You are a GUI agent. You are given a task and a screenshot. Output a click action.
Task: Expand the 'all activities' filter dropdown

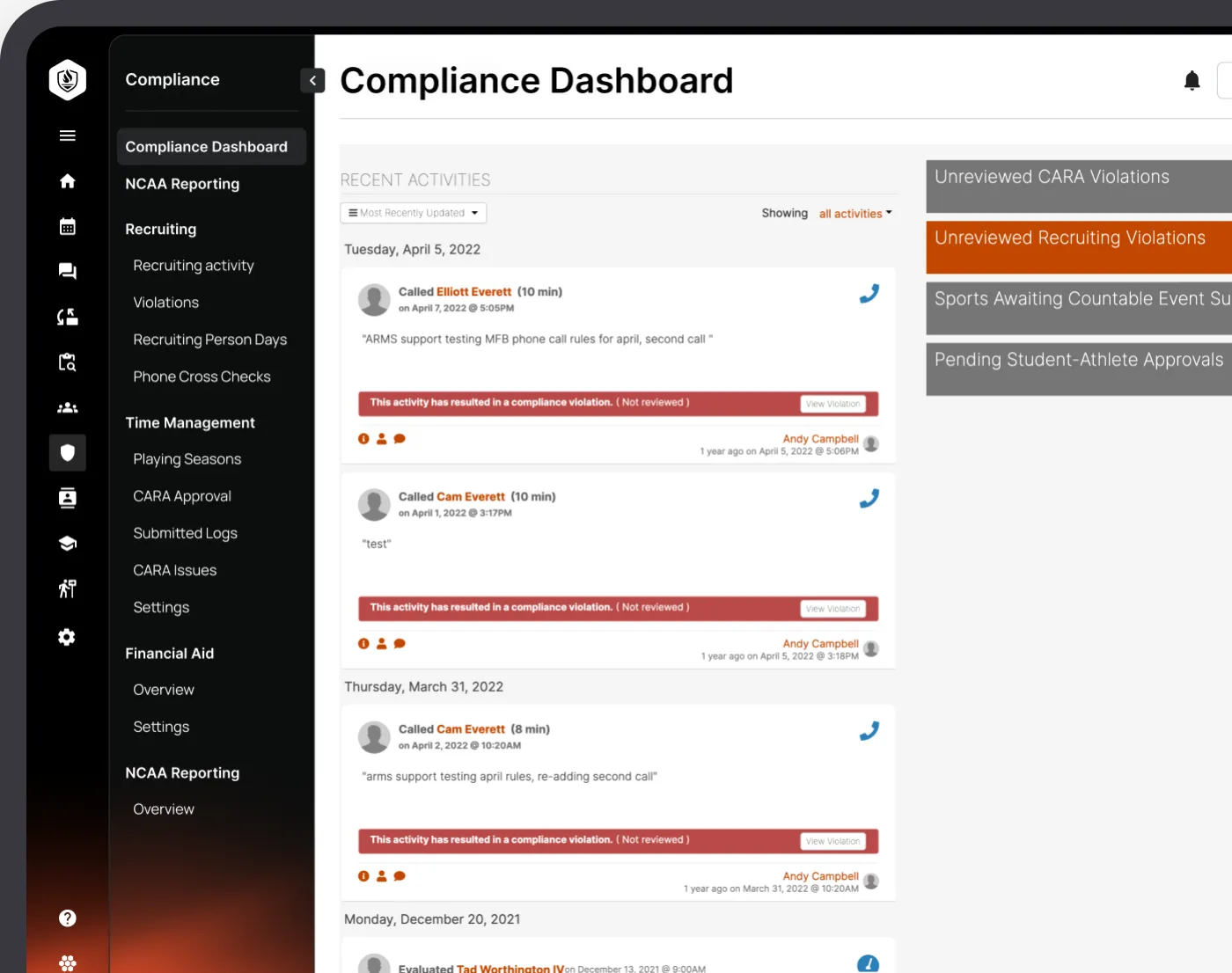coord(855,214)
